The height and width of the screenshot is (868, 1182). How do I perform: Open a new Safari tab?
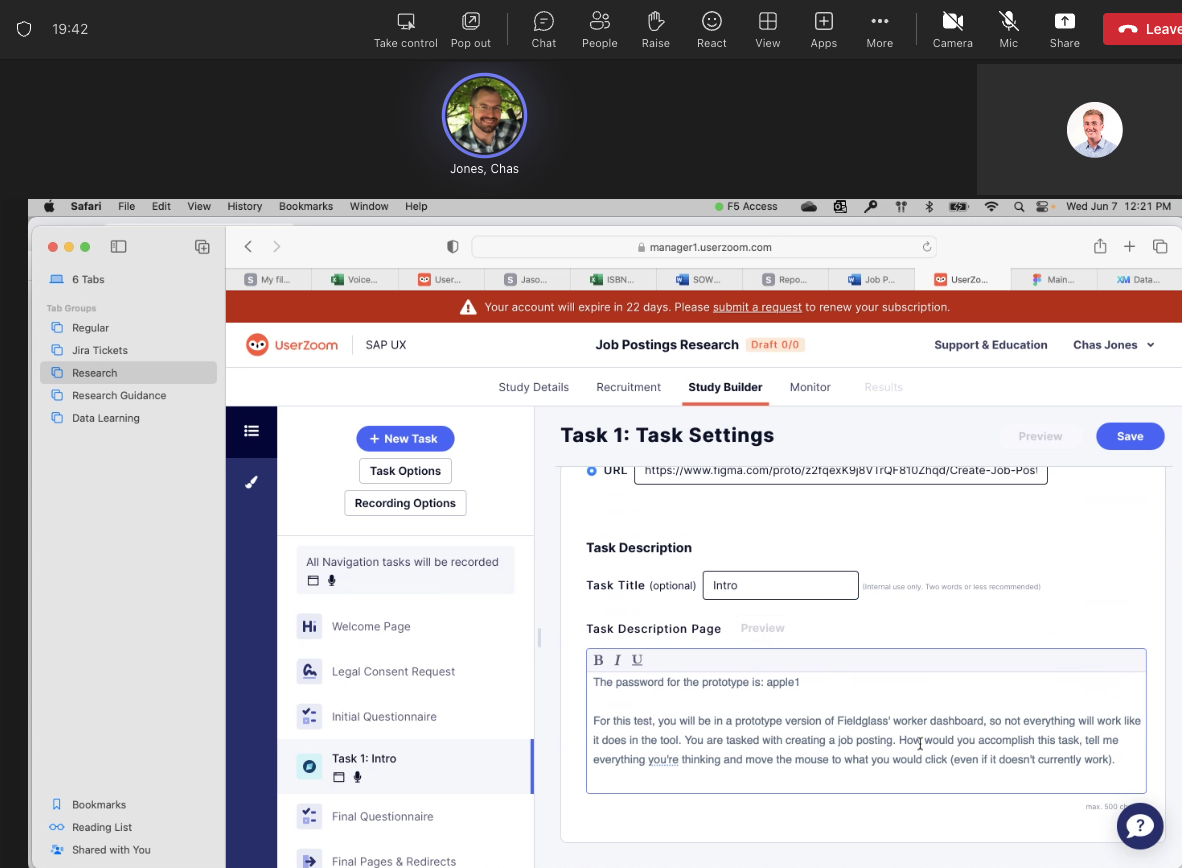pos(1129,247)
